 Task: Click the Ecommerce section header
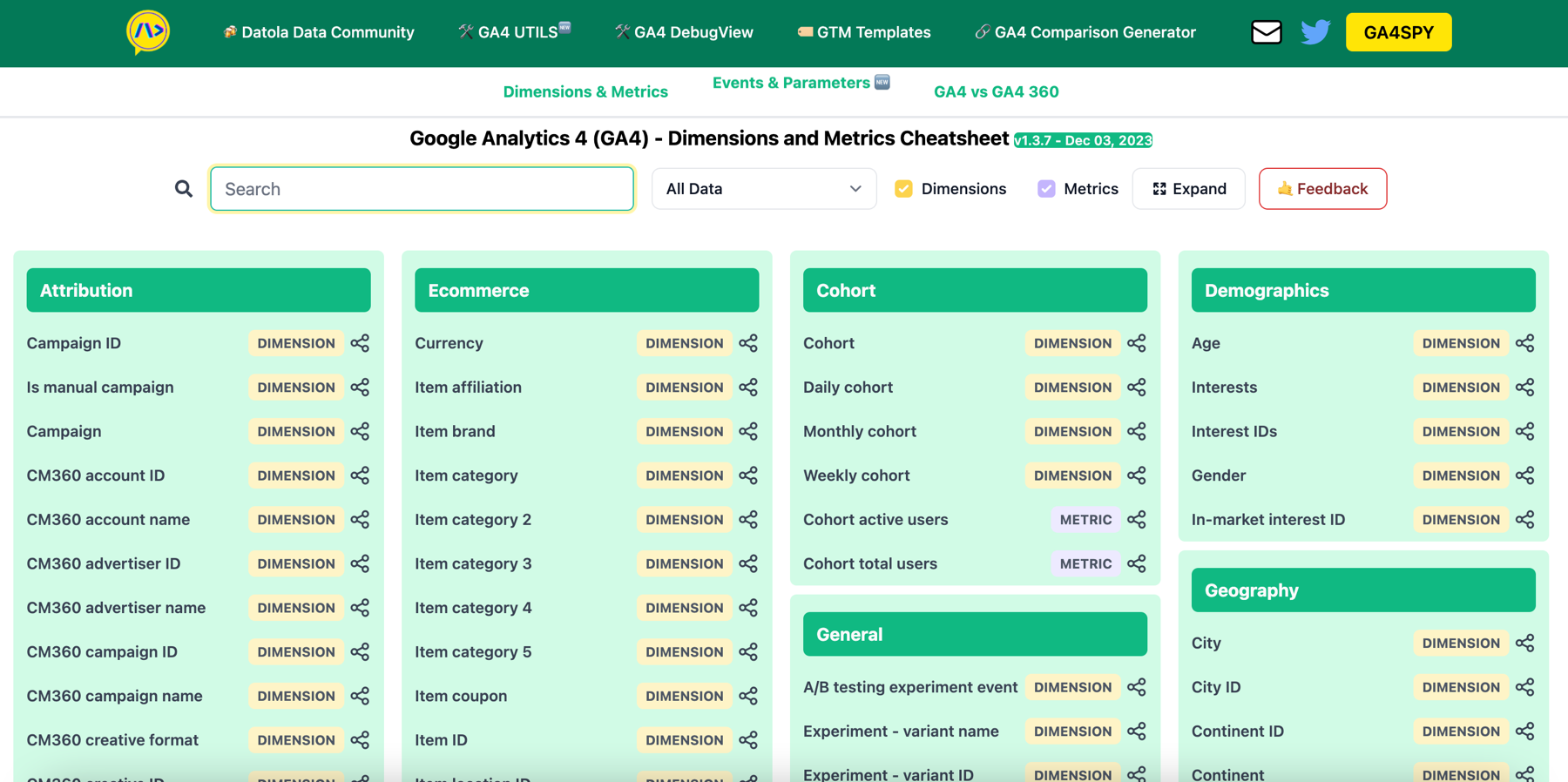(x=587, y=290)
